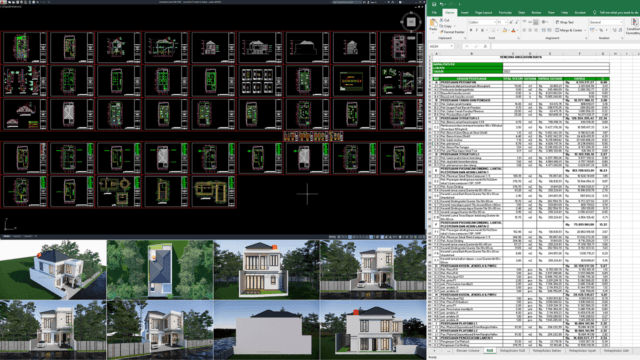Click the Increase Font Size icon

pos(511,22)
